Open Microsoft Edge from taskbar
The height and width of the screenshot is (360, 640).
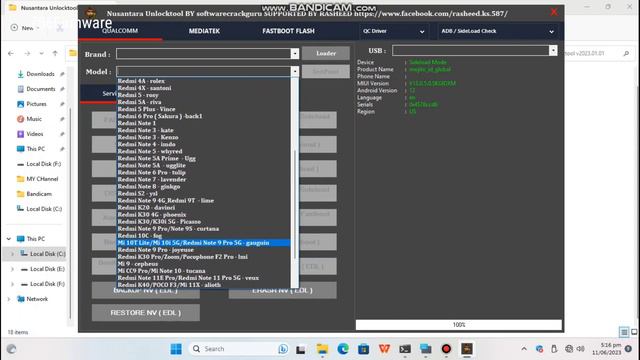coord(343,349)
